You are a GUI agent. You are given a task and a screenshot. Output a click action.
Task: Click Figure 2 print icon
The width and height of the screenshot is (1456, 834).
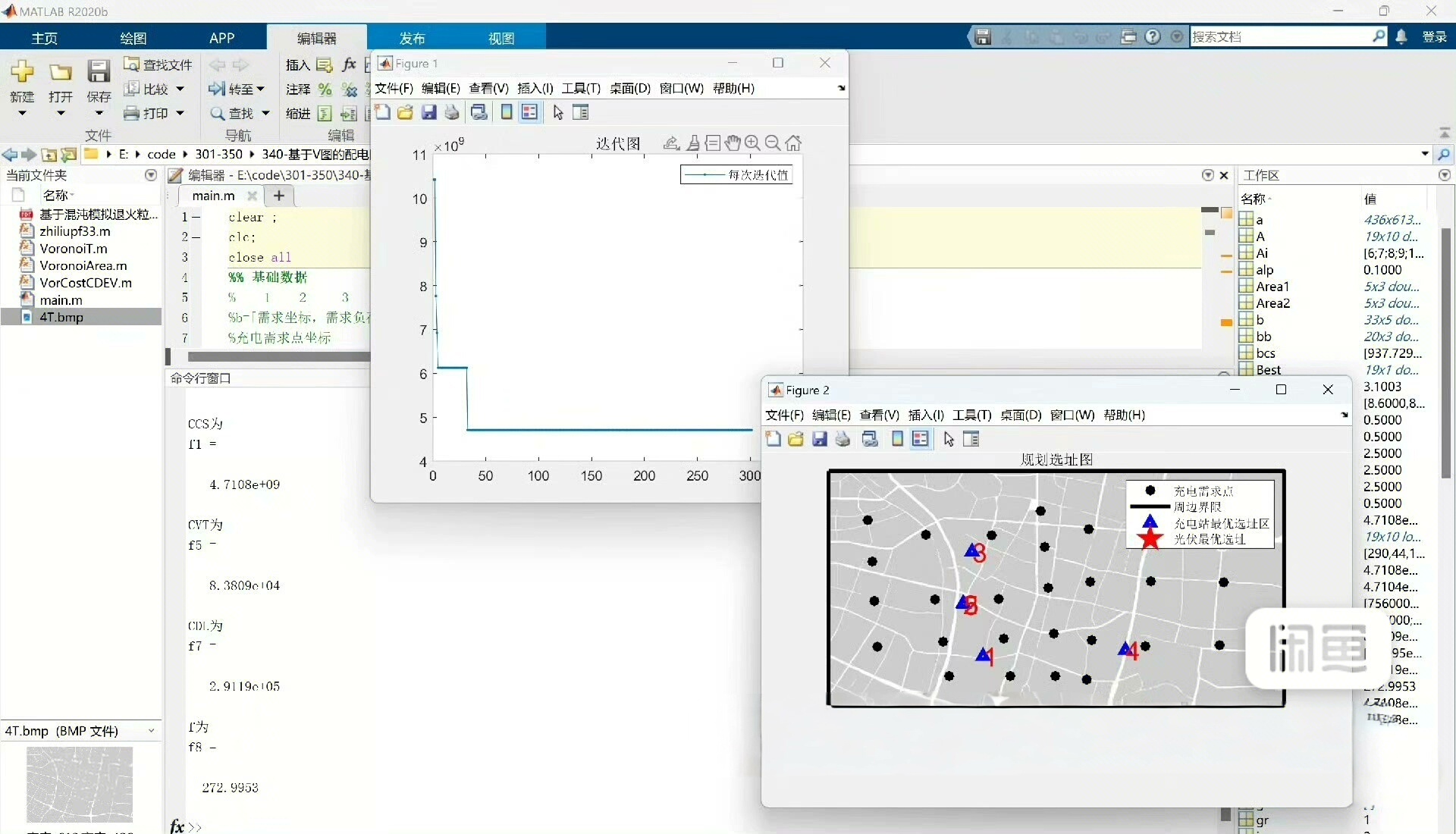(843, 439)
